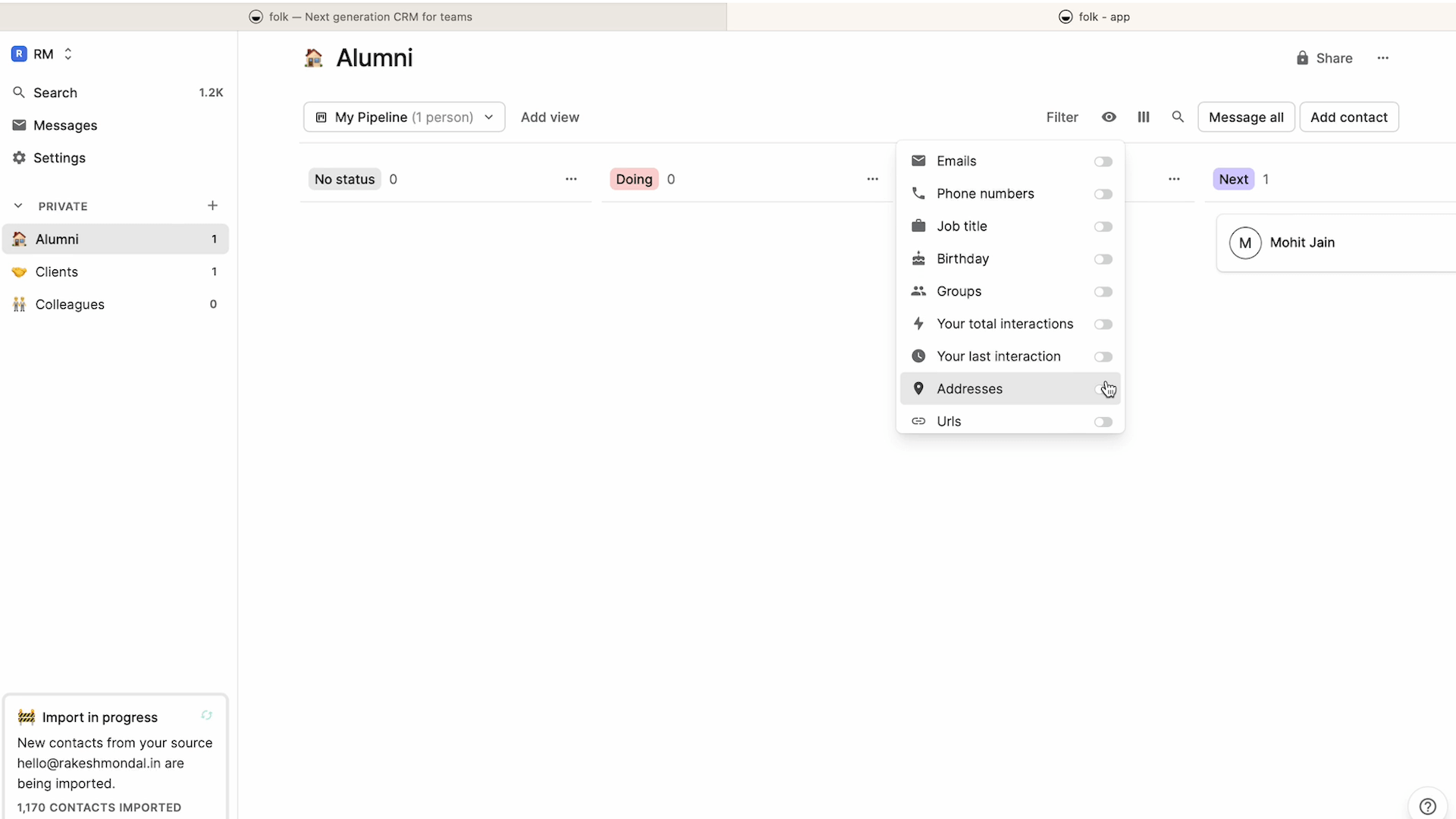Open the Mohit Jain contact card
1456x819 pixels.
[x=1301, y=243]
